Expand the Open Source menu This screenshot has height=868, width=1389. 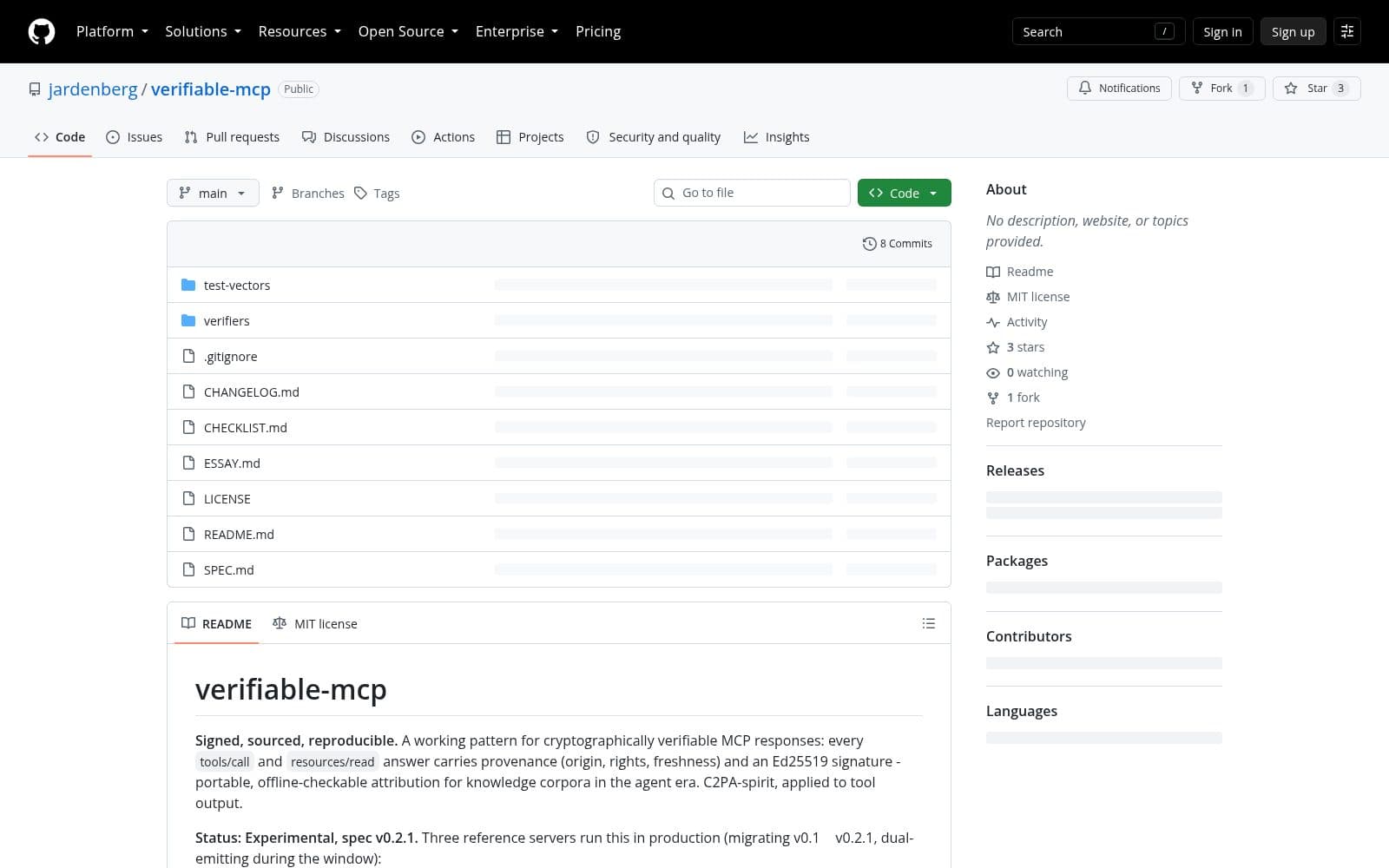click(408, 31)
